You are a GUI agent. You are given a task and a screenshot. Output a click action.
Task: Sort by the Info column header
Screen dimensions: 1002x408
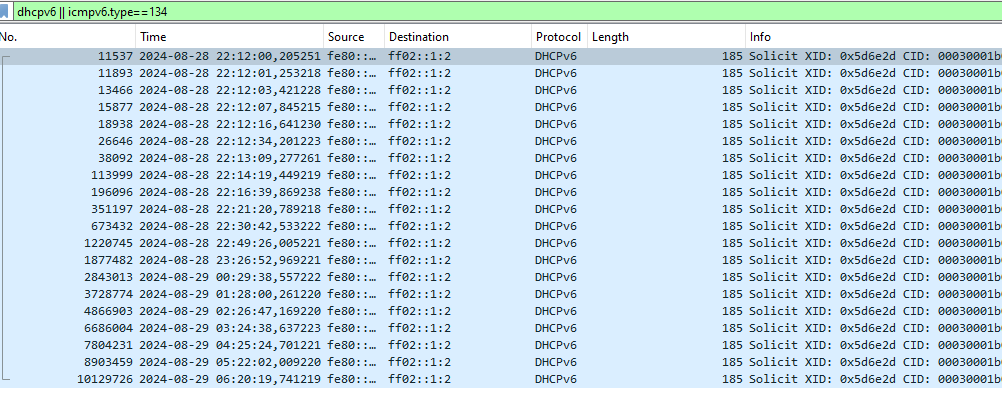tap(874, 37)
